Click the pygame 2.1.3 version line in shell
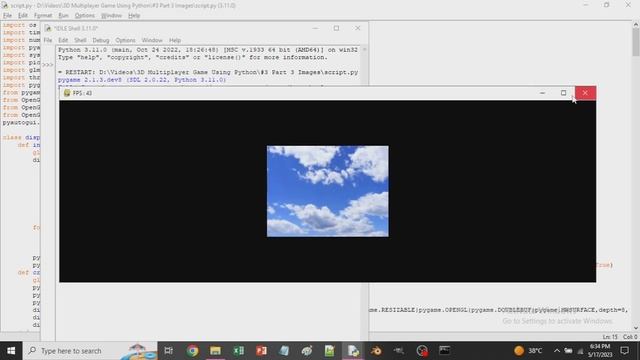The height and width of the screenshot is (360, 640). point(142,80)
